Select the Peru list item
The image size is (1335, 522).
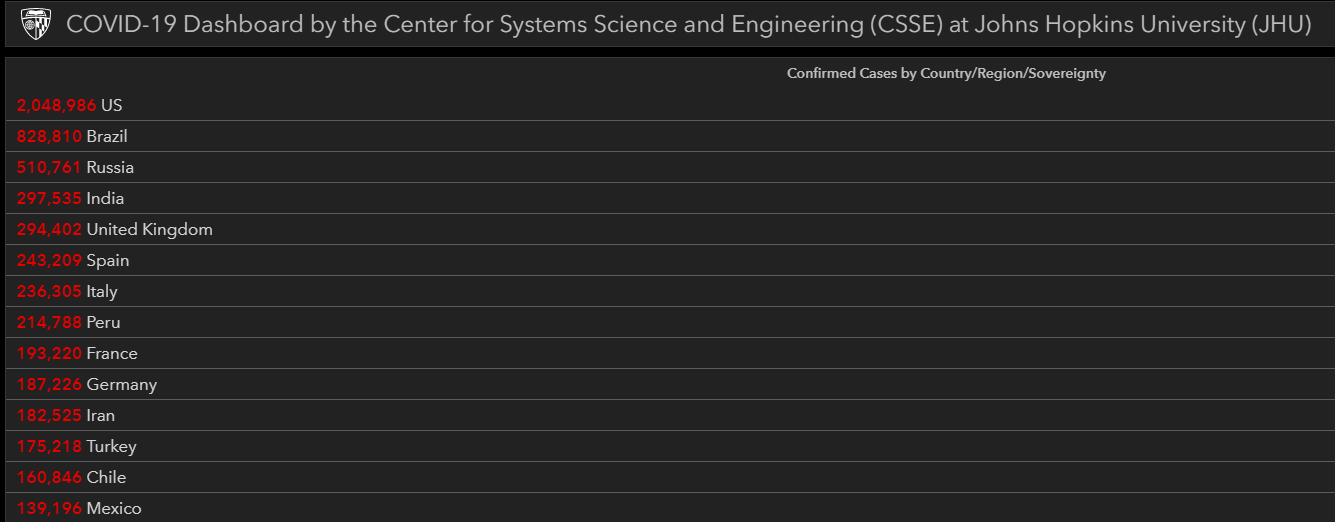coord(670,322)
